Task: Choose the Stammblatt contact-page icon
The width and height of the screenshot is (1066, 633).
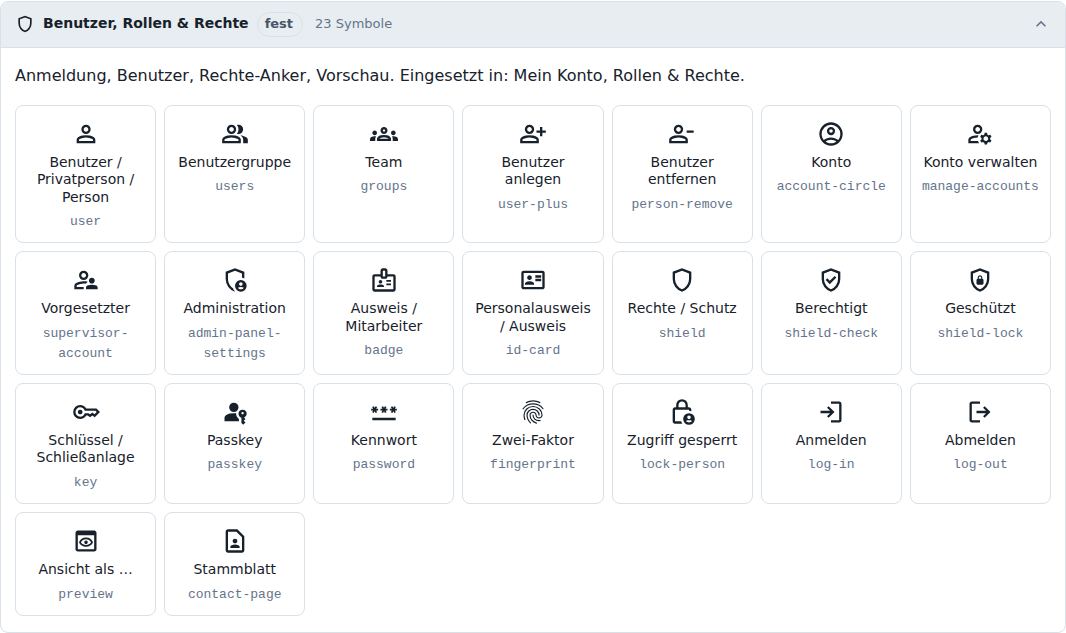Action: [235, 541]
